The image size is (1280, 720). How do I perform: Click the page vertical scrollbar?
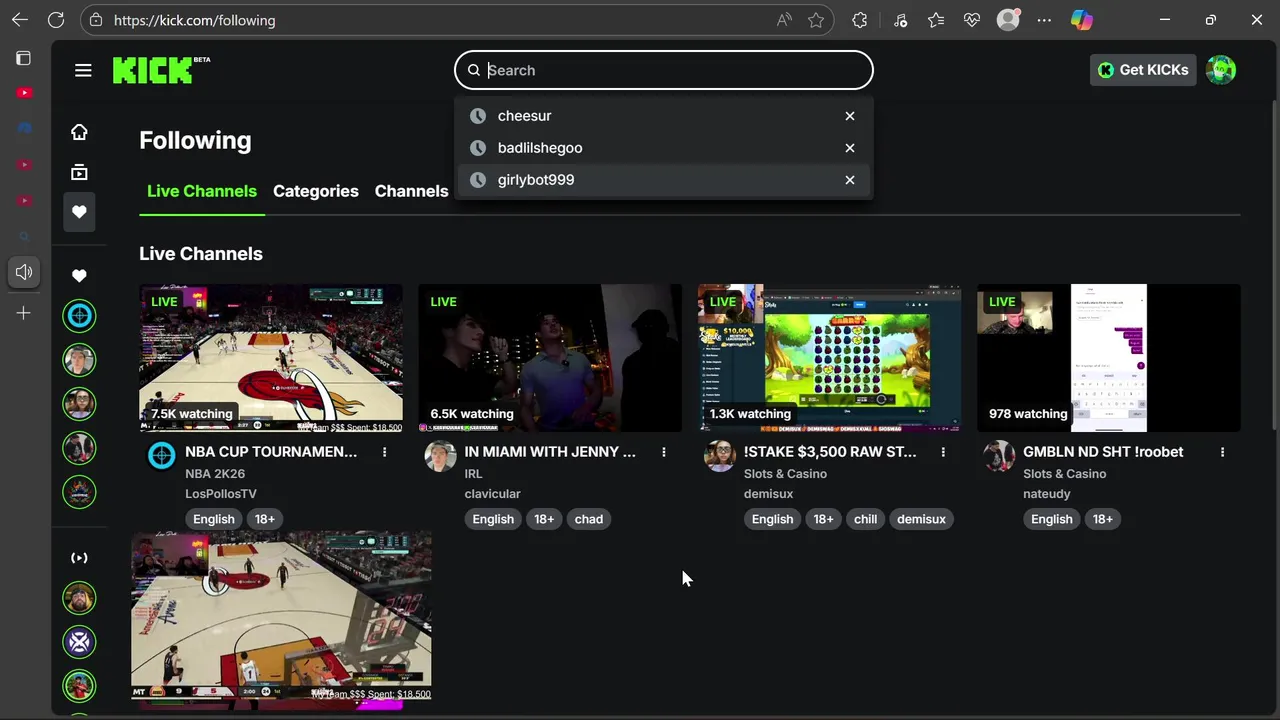(x=1274, y=265)
